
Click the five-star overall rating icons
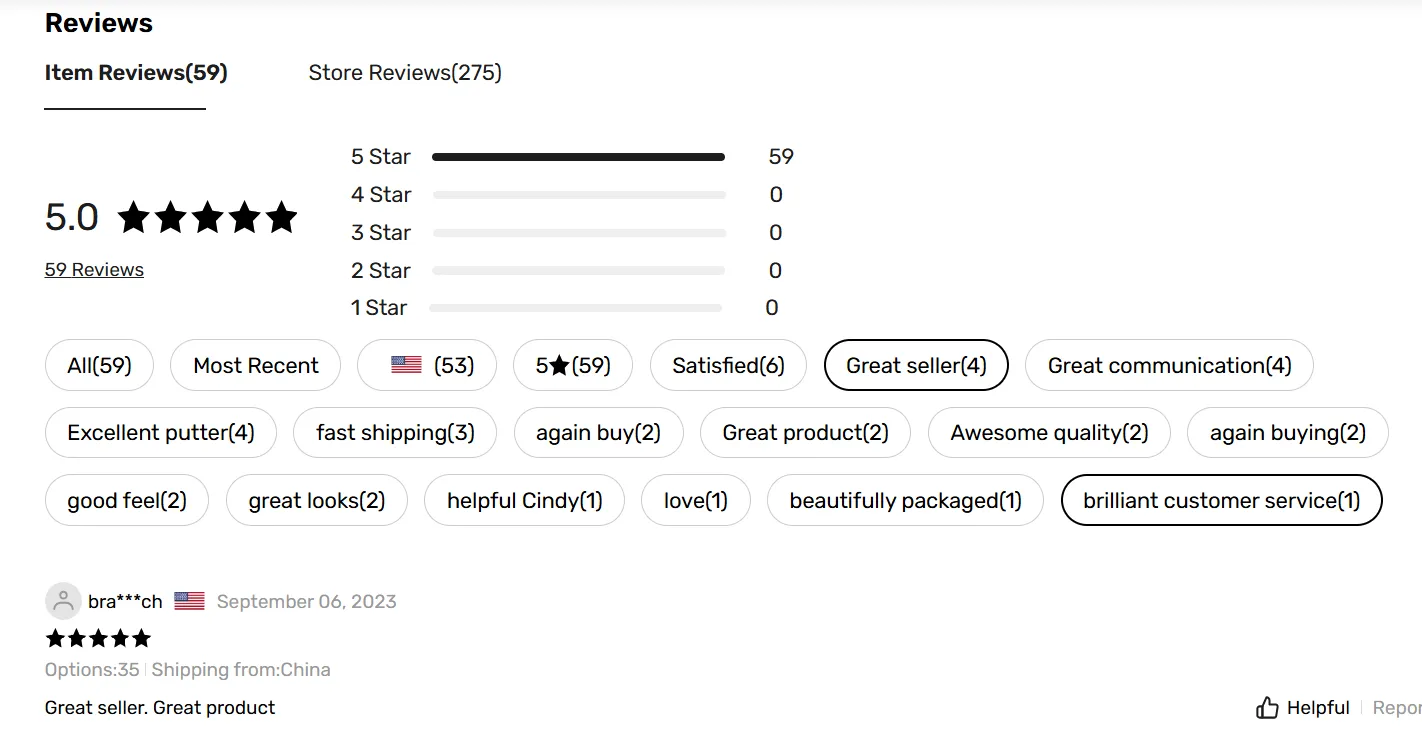(207, 218)
